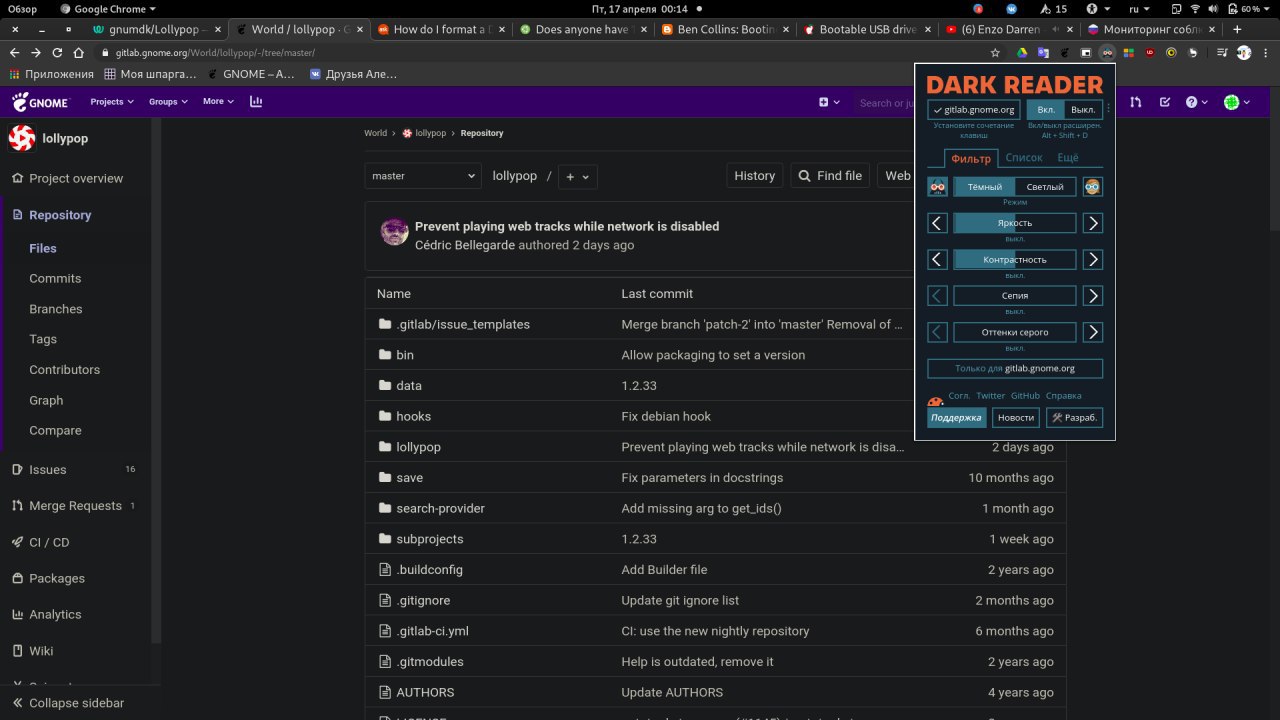
Task: Reload the page with the refresh icon
Action: click(x=57, y=52)
